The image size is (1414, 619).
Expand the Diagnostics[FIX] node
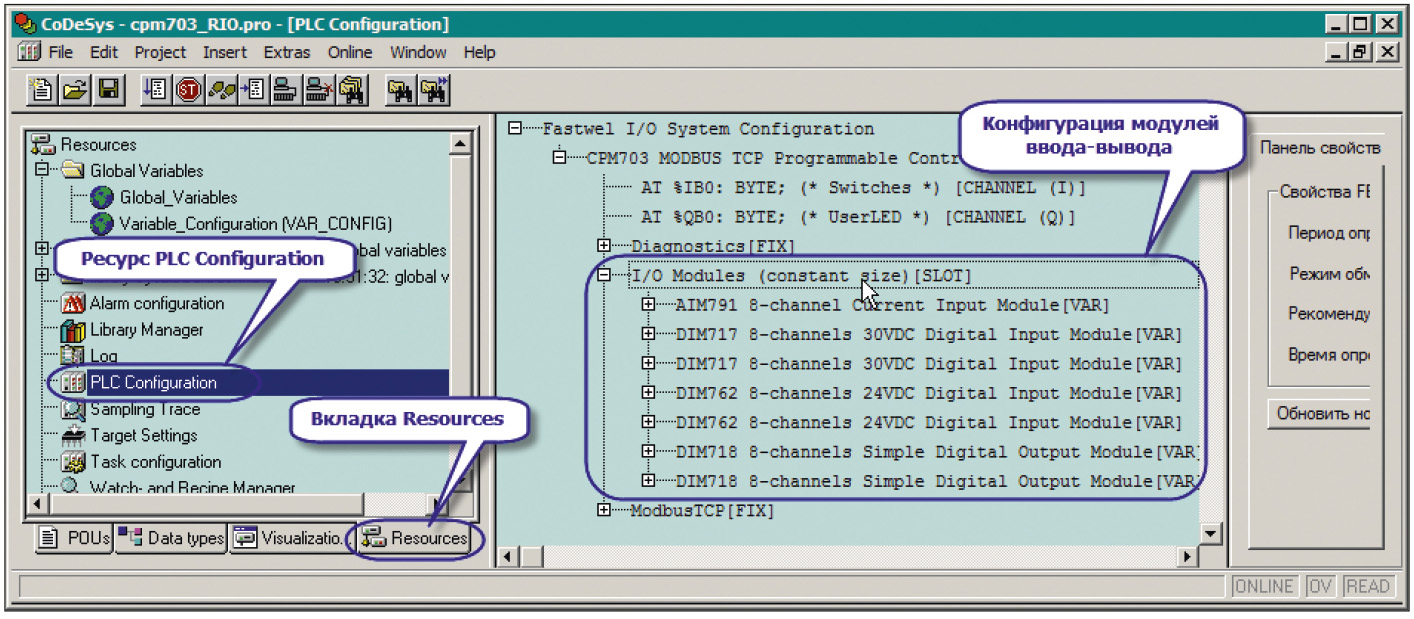pos(603,246)
